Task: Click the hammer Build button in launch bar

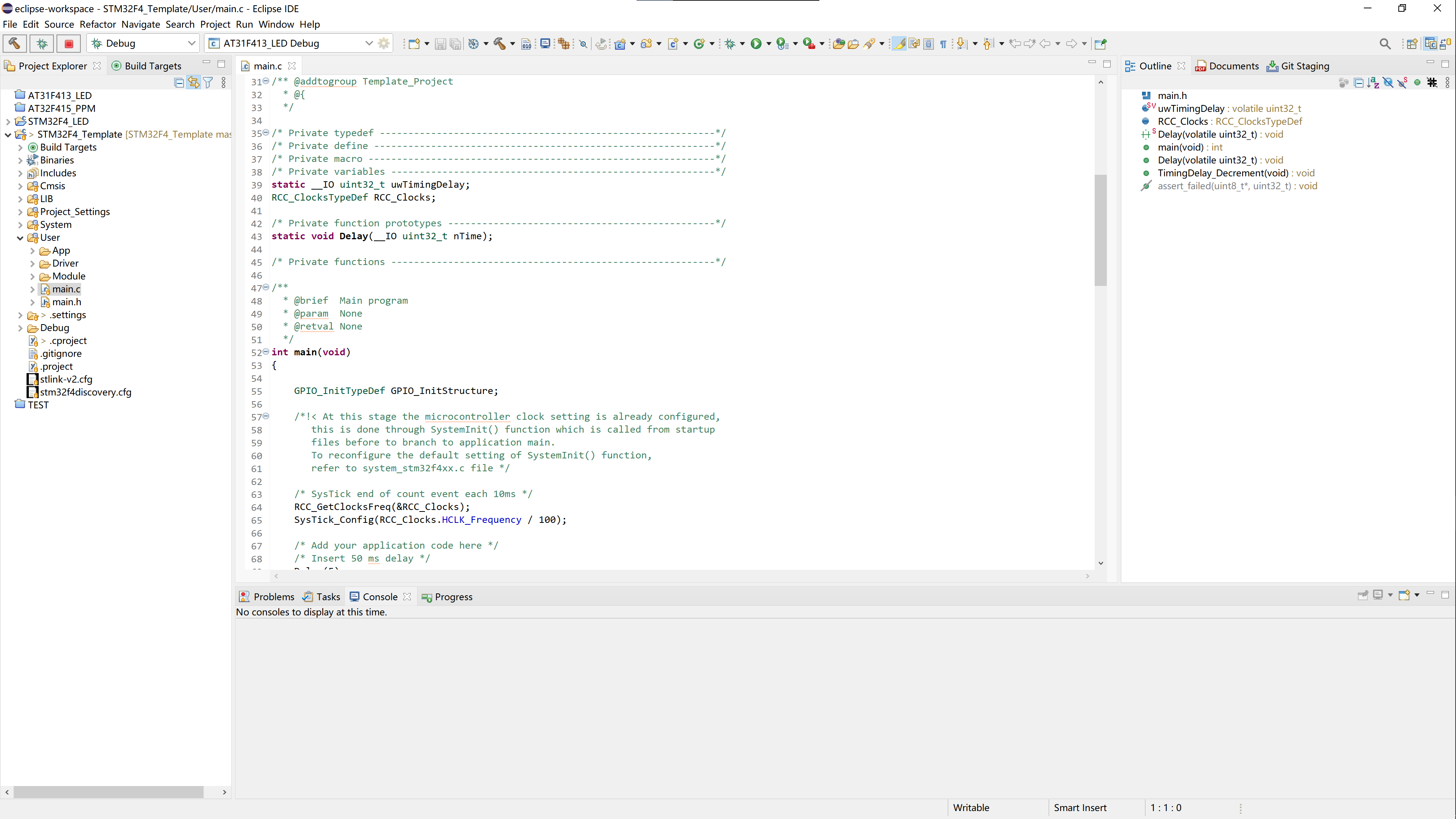Action: 15,44
